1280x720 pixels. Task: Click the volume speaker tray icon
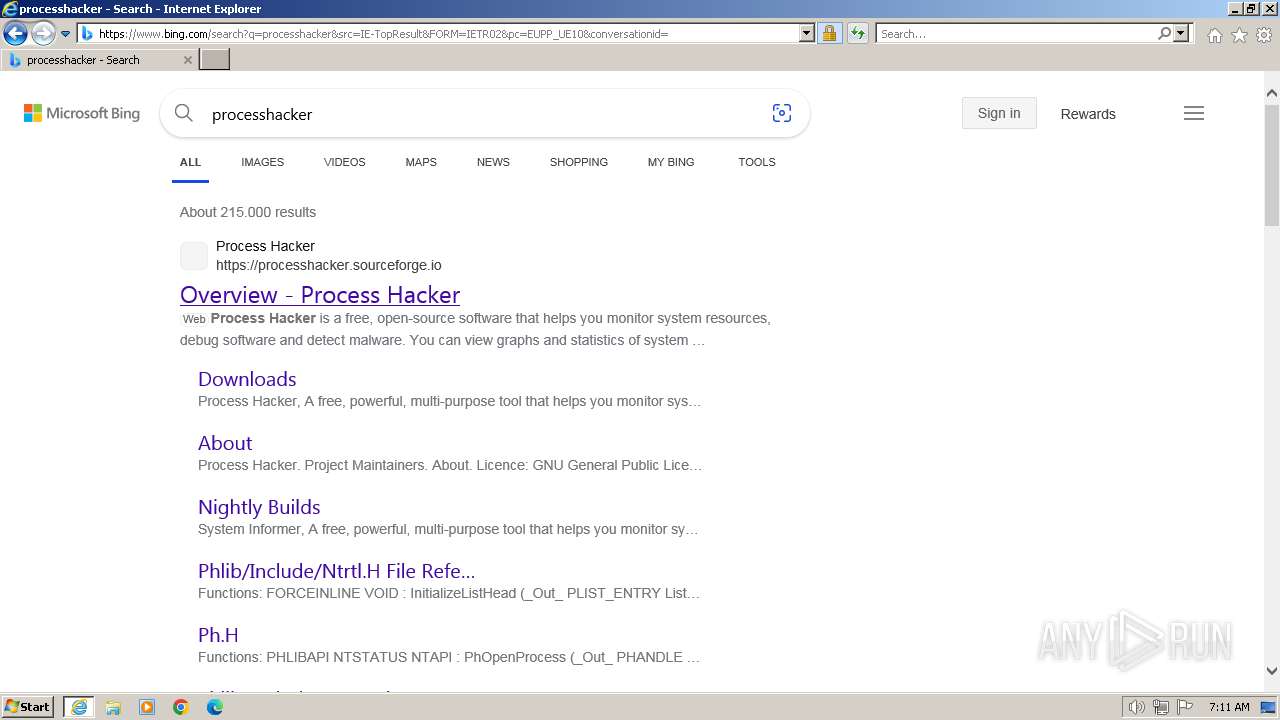click(x=1137, y=707)
